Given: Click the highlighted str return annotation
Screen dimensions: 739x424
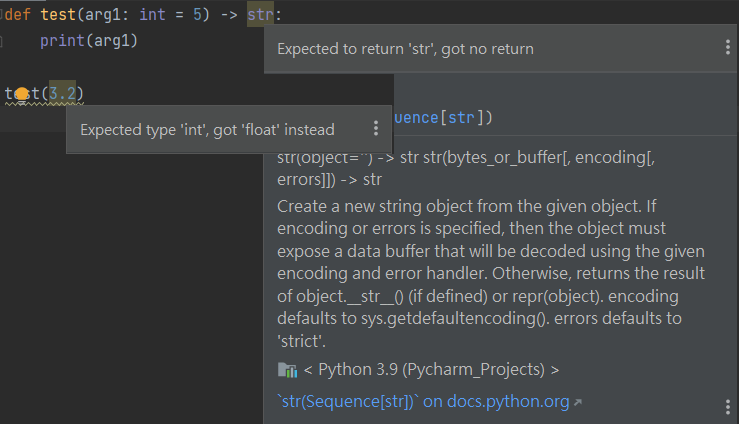Looking at the screenshot, I should 260,15.
